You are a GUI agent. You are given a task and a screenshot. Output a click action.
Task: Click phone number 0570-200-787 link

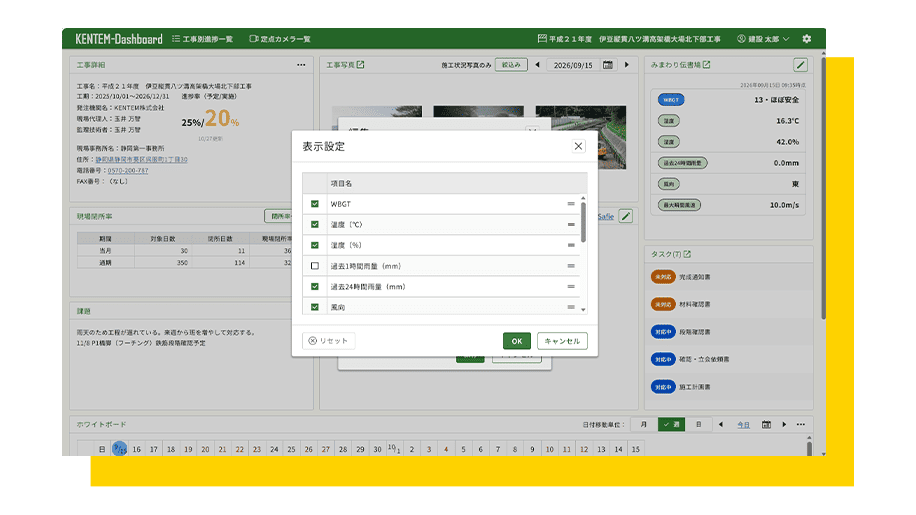(x=128, y=170)
